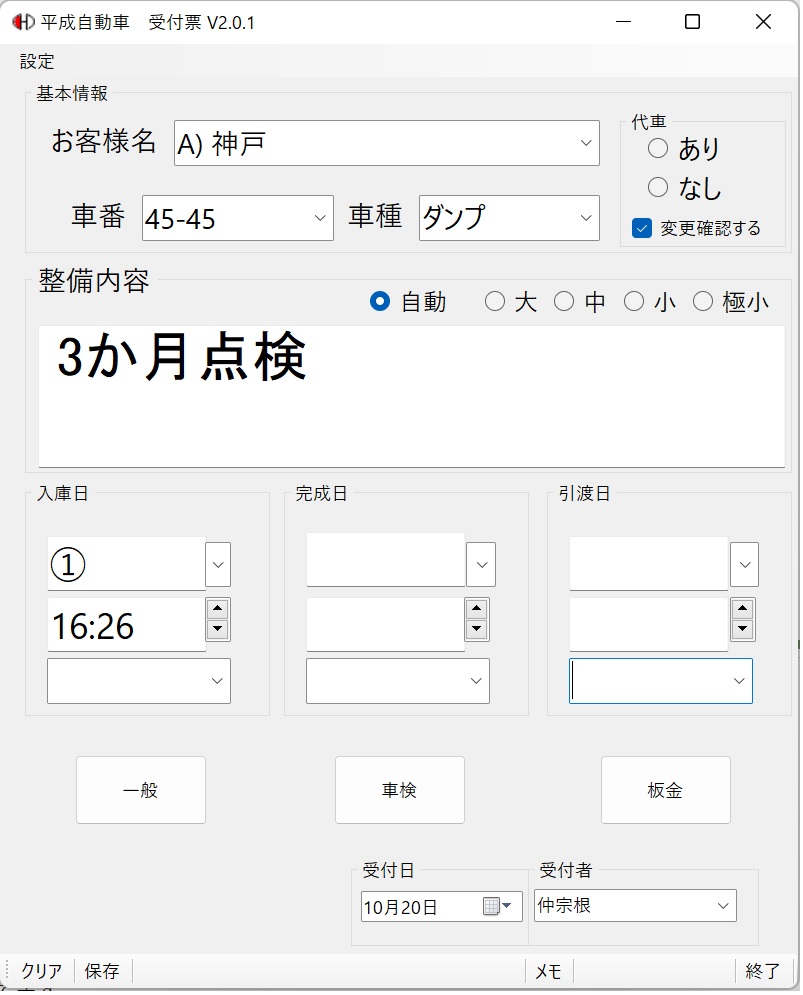Uncheck the 変更確認する checkbox

click(x=642, y=229)
